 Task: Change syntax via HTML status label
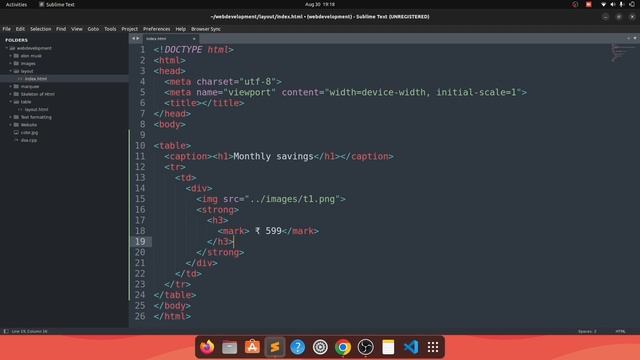(x=620, y=331)
